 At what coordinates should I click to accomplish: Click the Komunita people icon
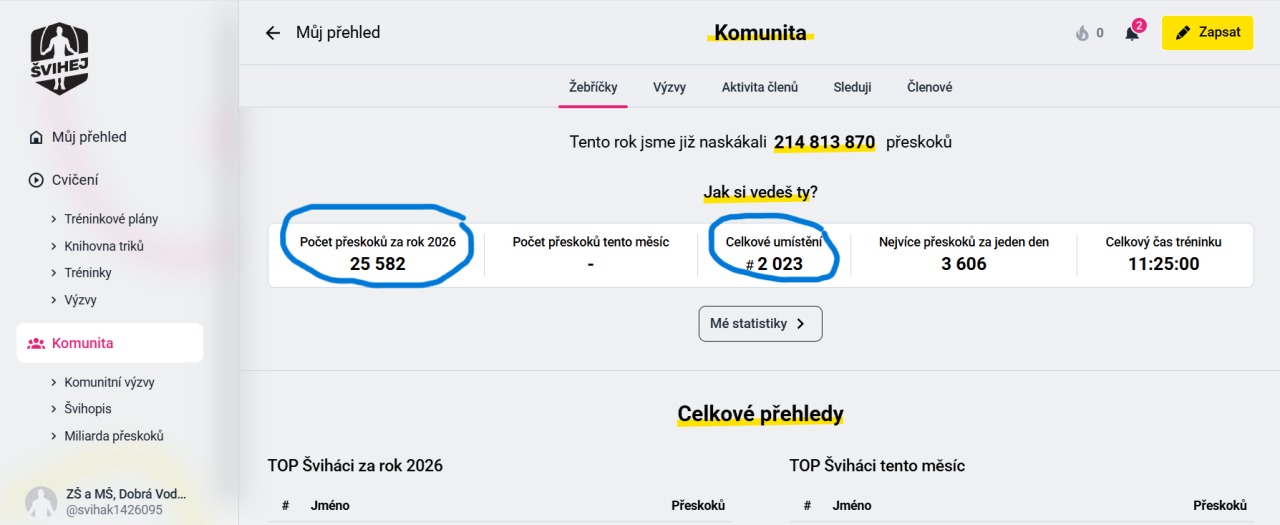[x=36, y=343]
